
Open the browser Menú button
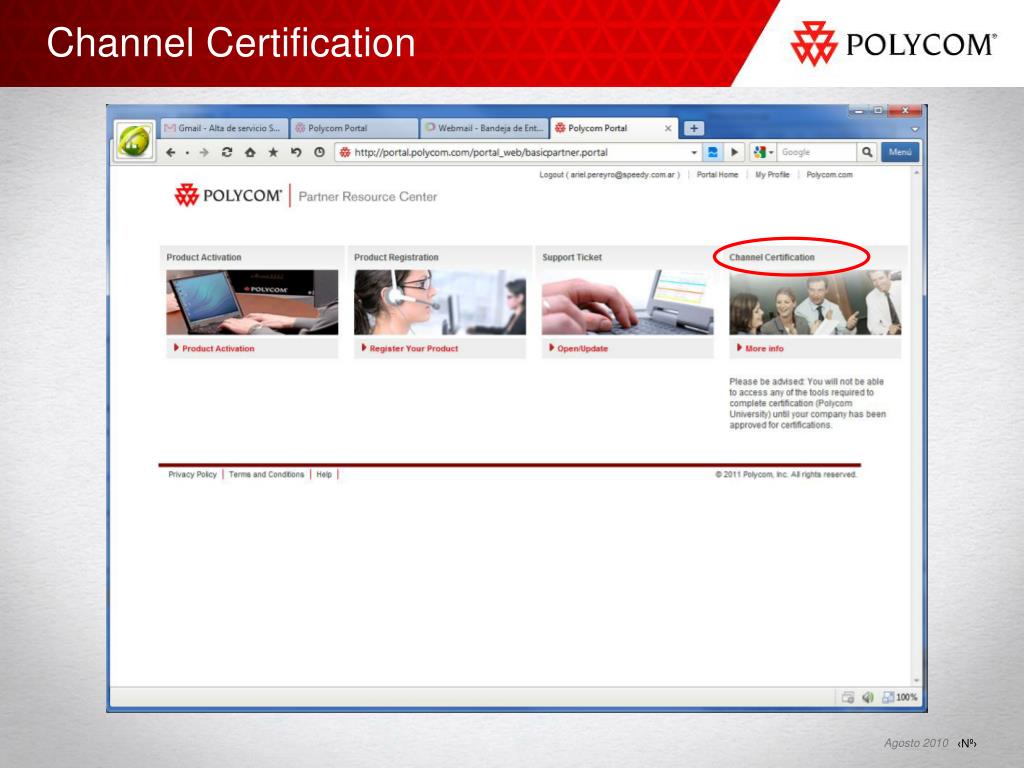900,152
